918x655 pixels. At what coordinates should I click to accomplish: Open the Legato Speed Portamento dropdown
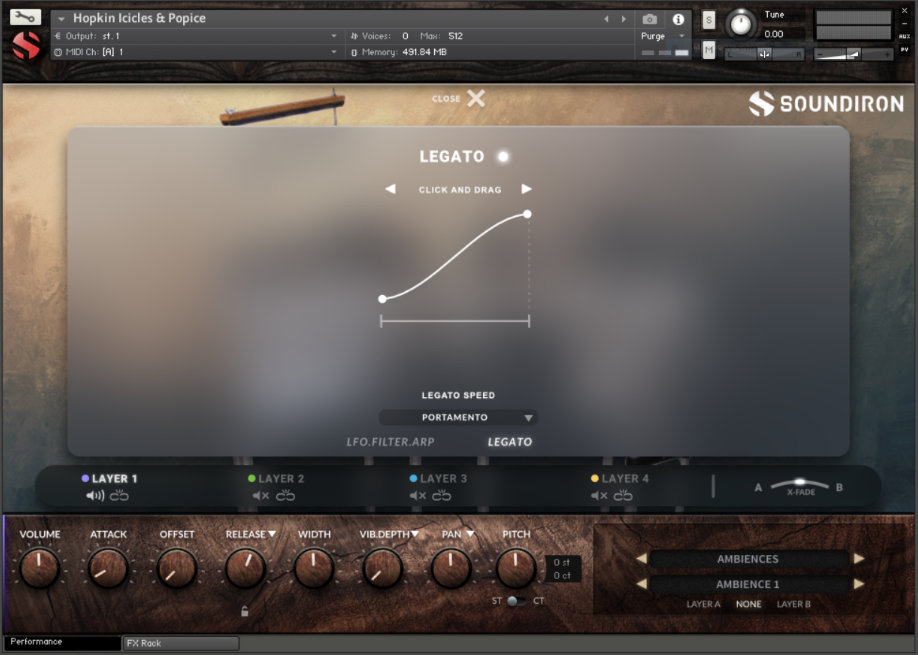(458, 417)
